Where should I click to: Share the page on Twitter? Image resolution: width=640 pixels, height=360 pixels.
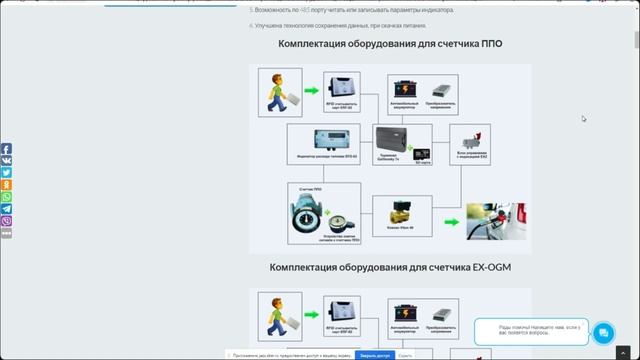(6, 173)
